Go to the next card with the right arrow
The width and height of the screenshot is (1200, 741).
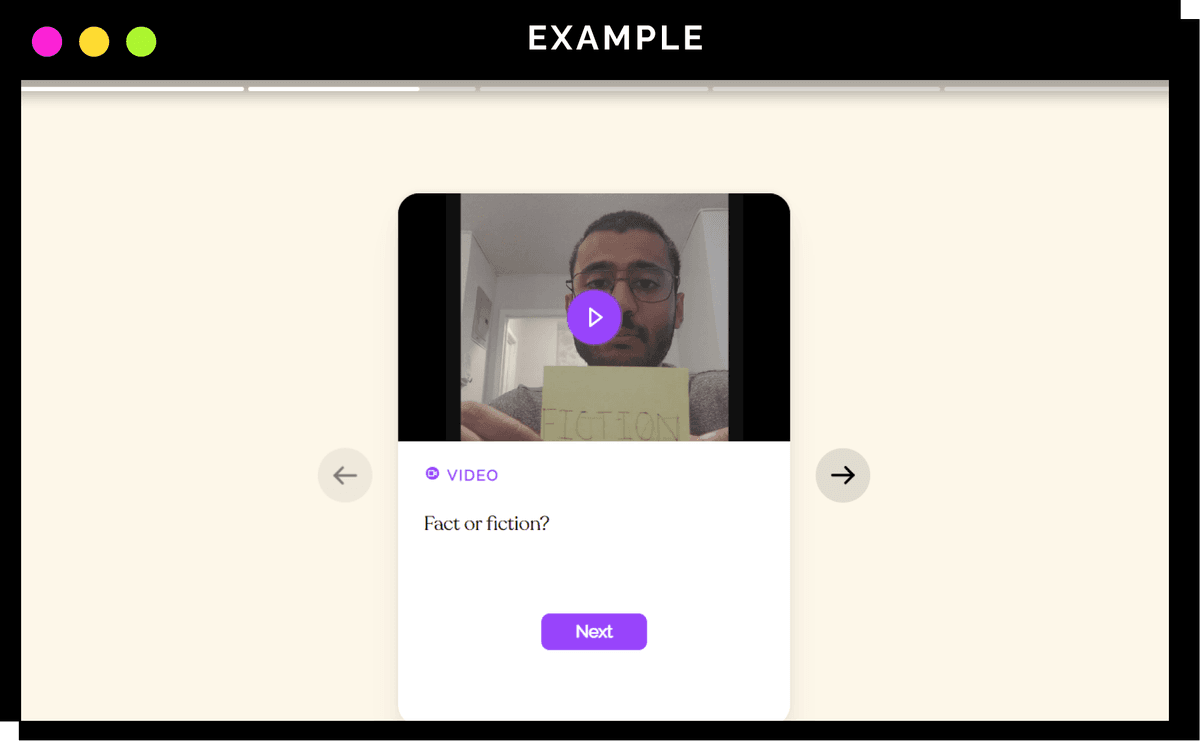(843, 475)
